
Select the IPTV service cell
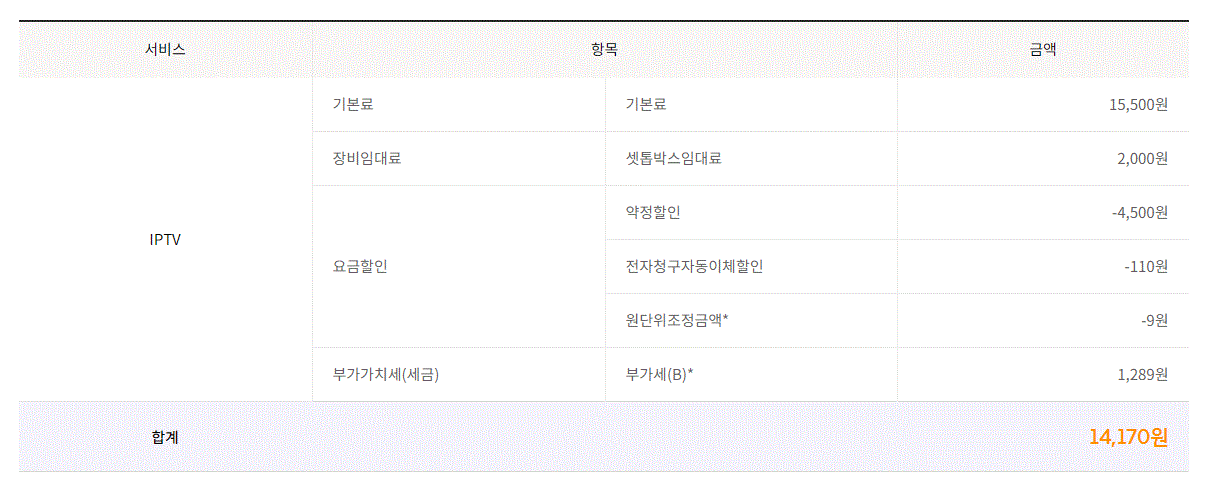coord(165,240)
